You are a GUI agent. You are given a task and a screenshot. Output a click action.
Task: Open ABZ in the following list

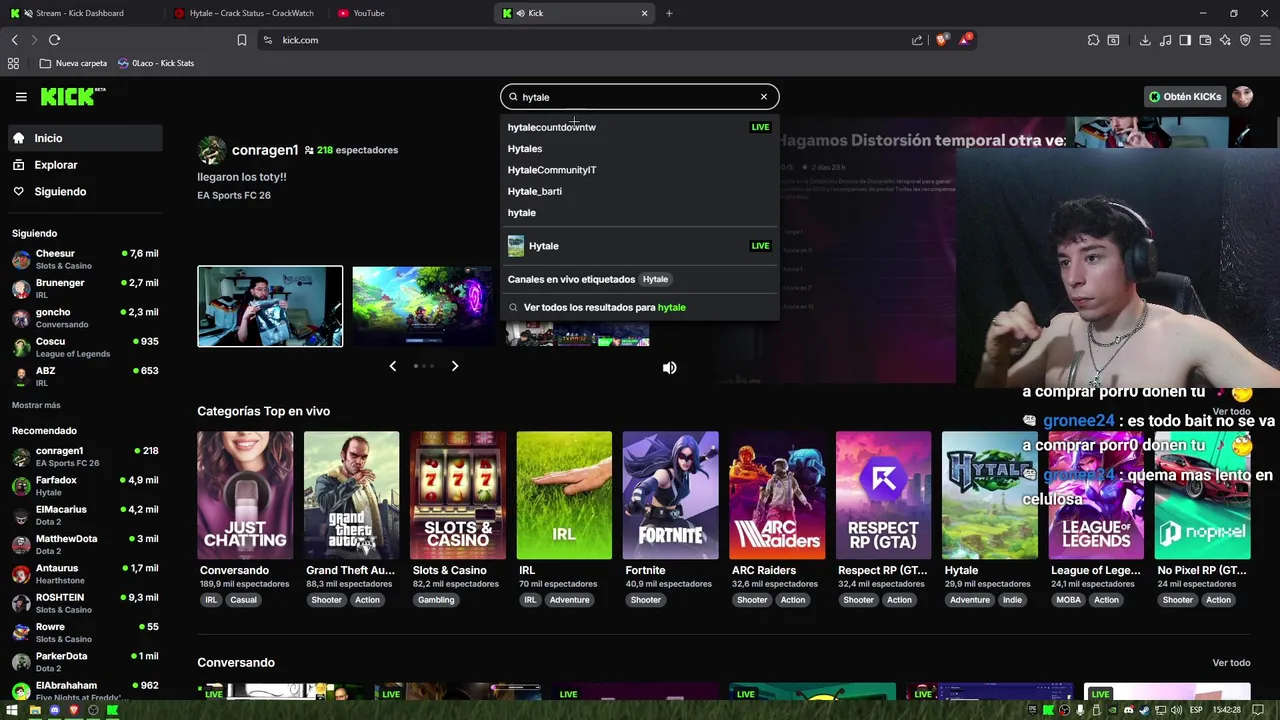pos(85,377)
